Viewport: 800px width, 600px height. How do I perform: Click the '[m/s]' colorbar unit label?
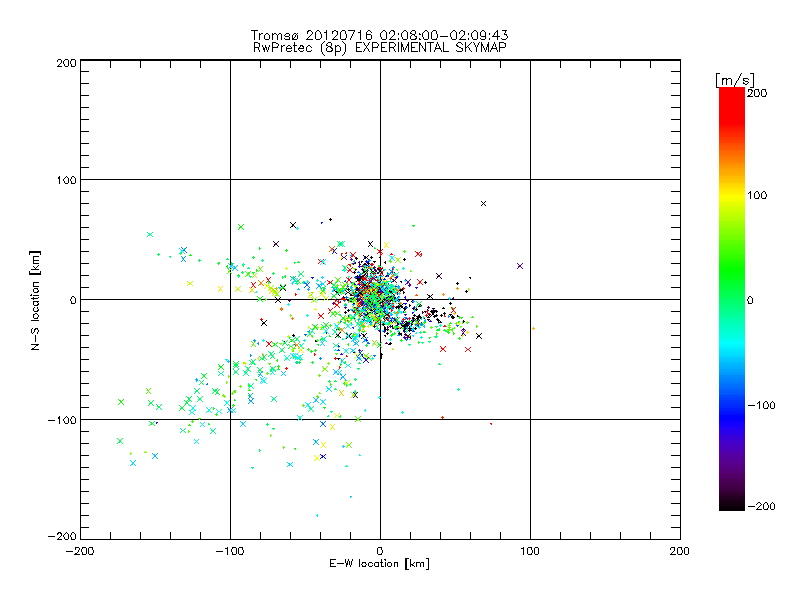pyautogui.click(x=734, y=80)
